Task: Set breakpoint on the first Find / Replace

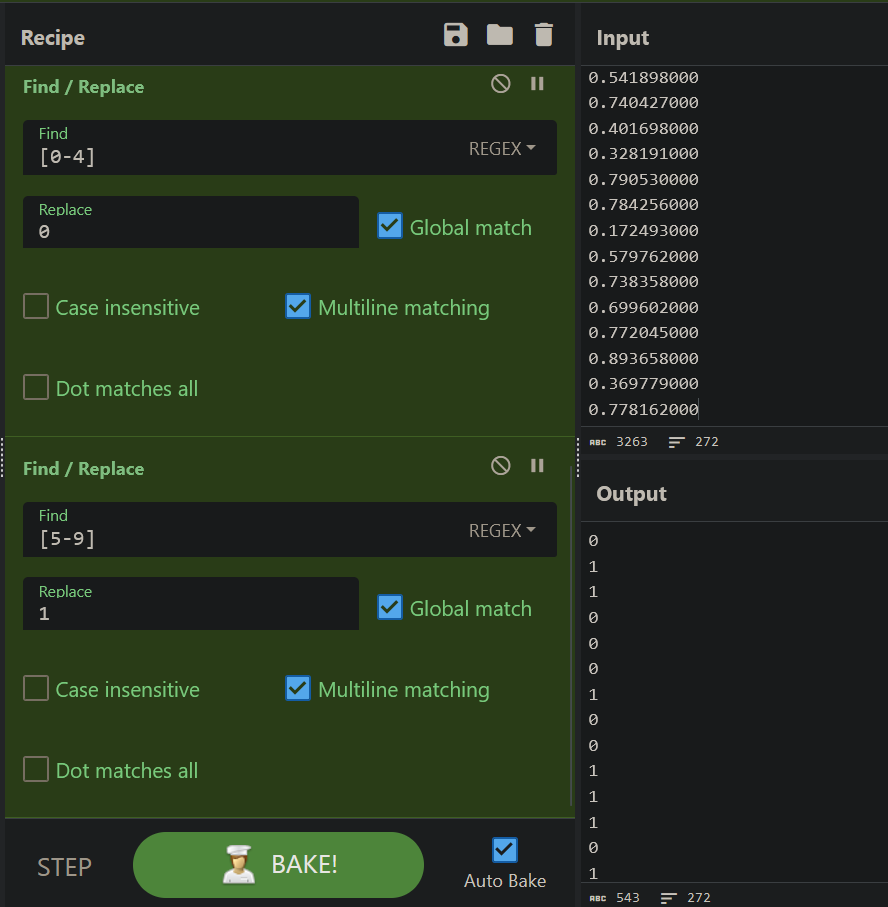Action: [x=537, y=84]
